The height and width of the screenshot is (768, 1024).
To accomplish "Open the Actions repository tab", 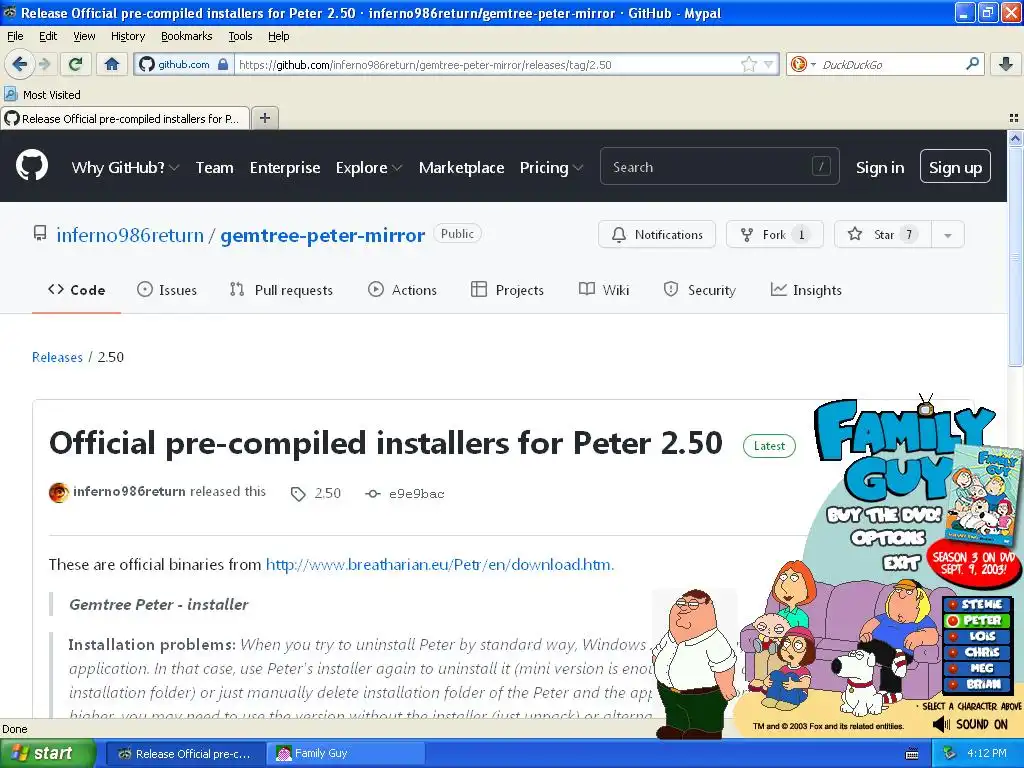I will point(402,290).
